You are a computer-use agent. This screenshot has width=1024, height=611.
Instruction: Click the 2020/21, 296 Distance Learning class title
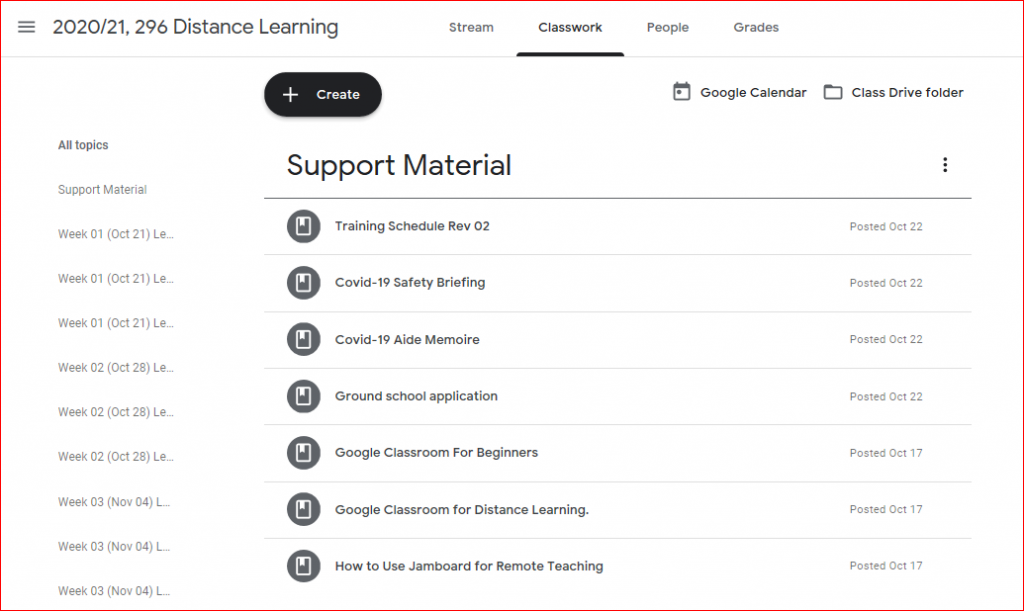tap(195, 27)
